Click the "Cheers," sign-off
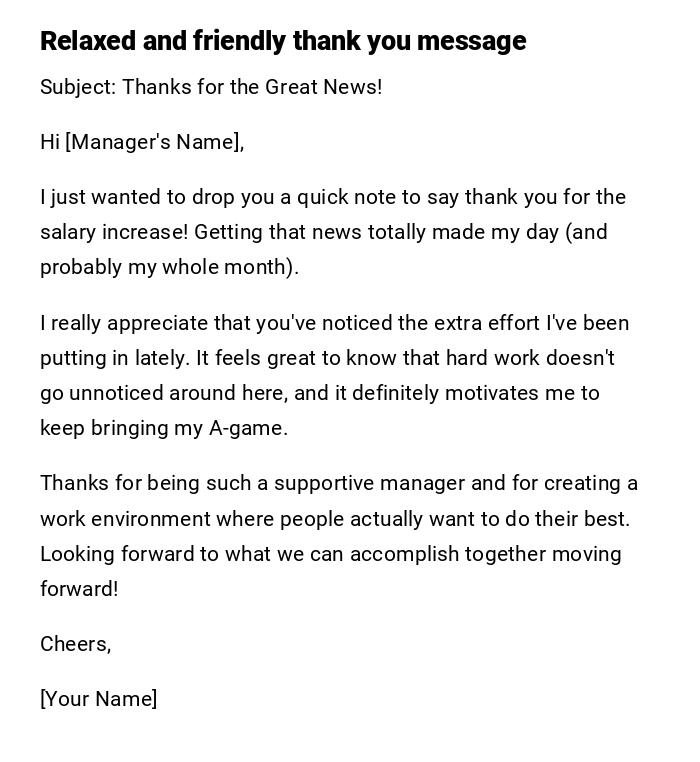700x762 pixels. coord(75,644)
